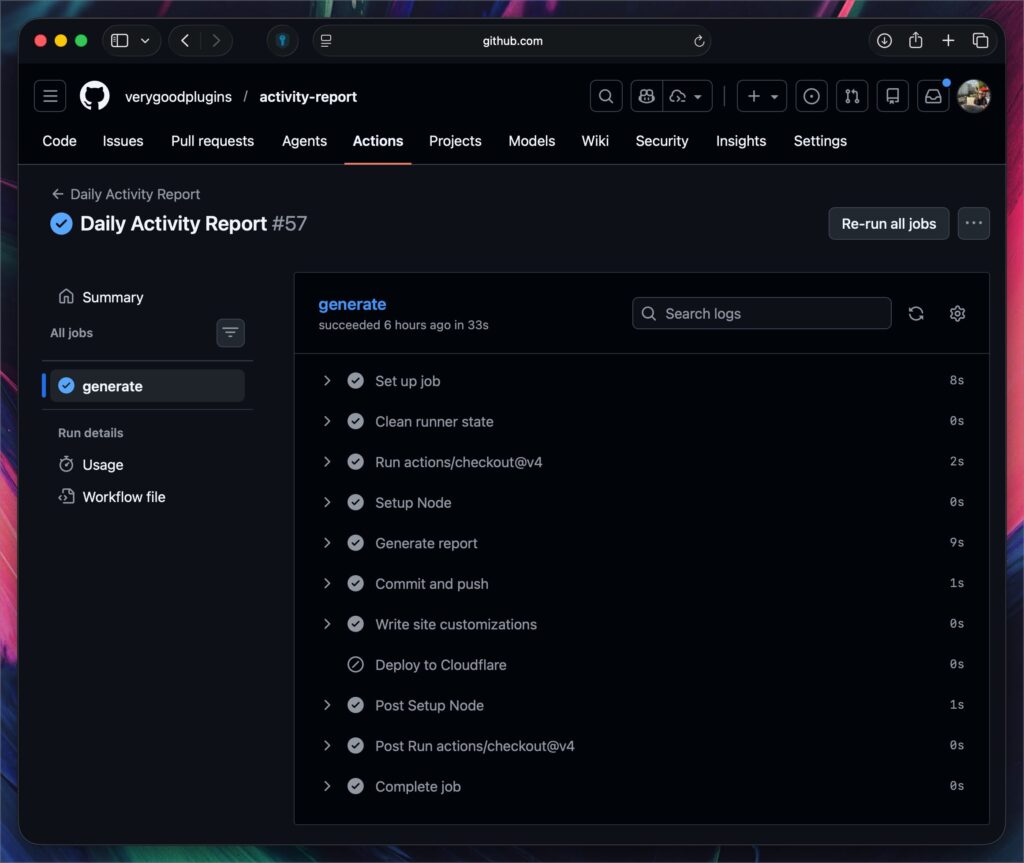Expand the Write site customizations step

(x=641, y=624)
